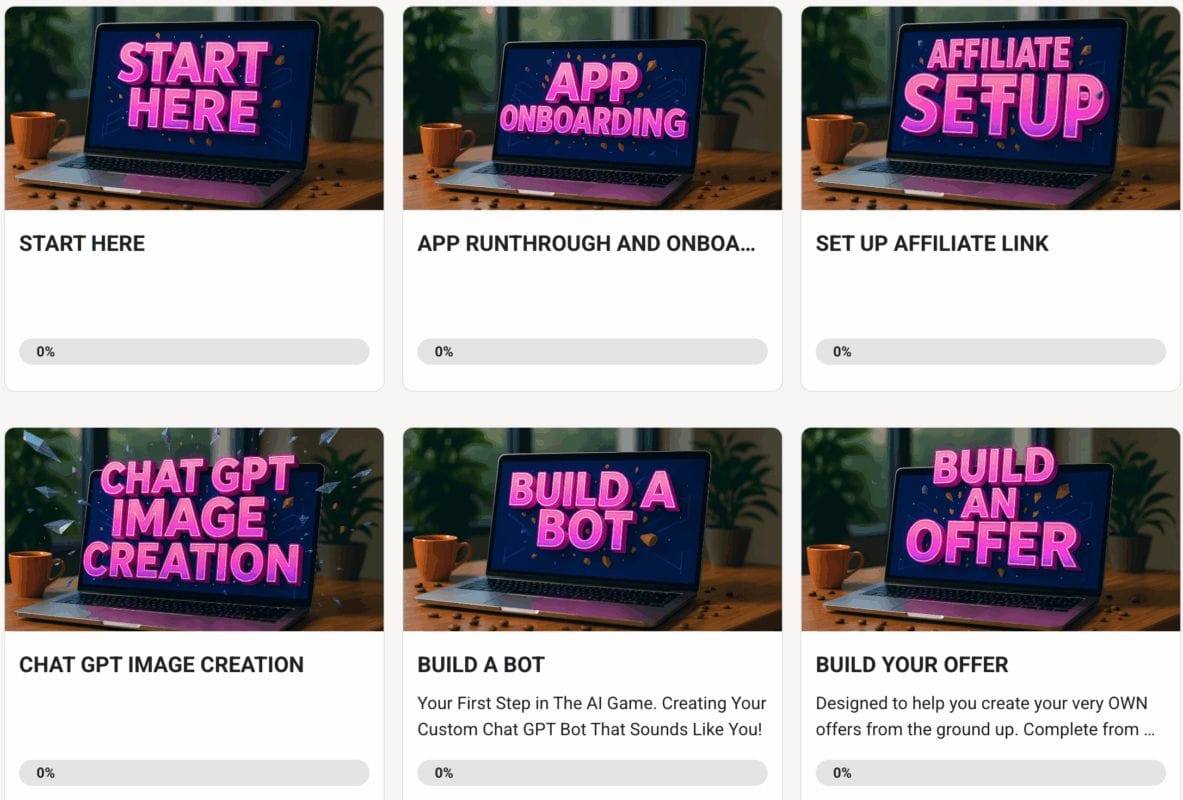Open the START HERE course thumbnail

tap(194, 108)
